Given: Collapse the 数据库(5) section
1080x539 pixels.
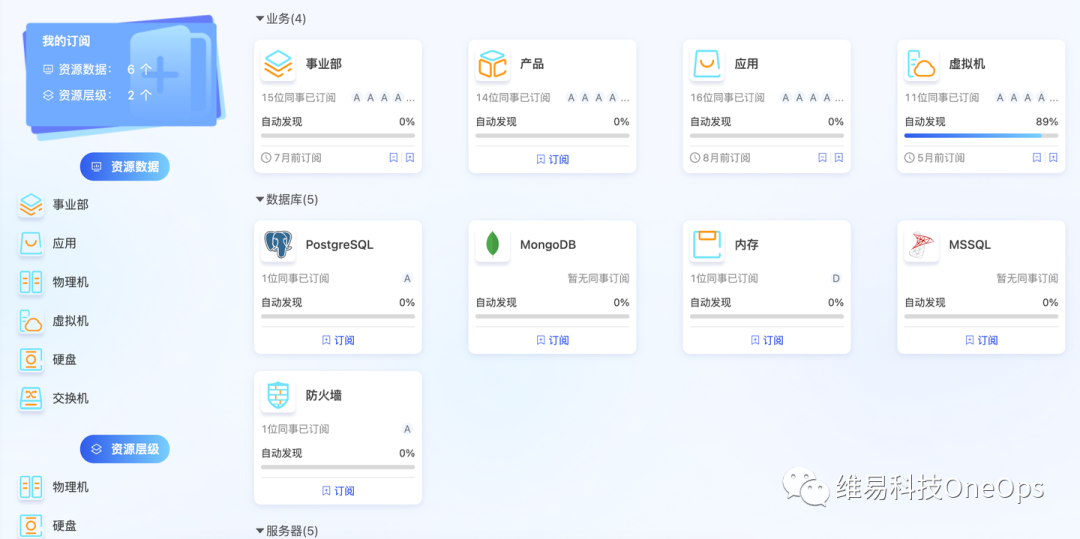Looking at the screenshot, I should [x=260, y=200].
